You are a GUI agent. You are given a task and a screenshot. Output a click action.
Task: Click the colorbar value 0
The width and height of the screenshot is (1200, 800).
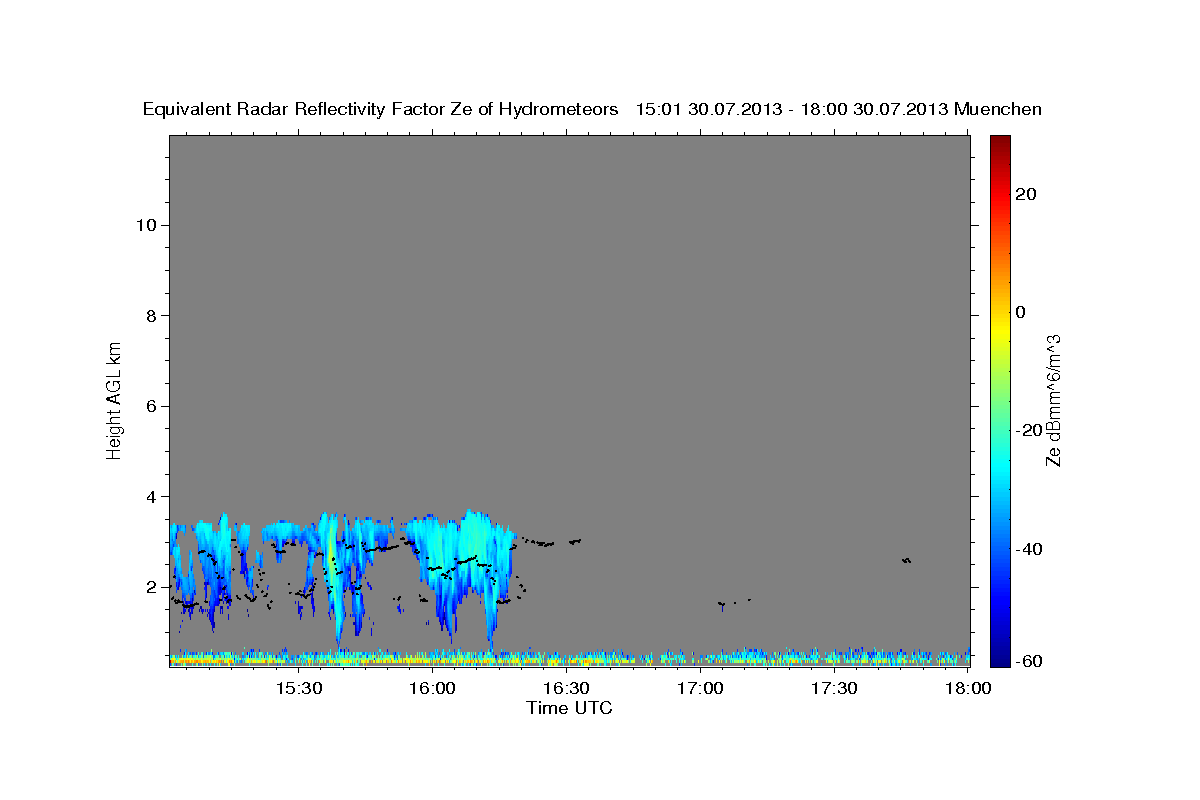point(1021,312)
